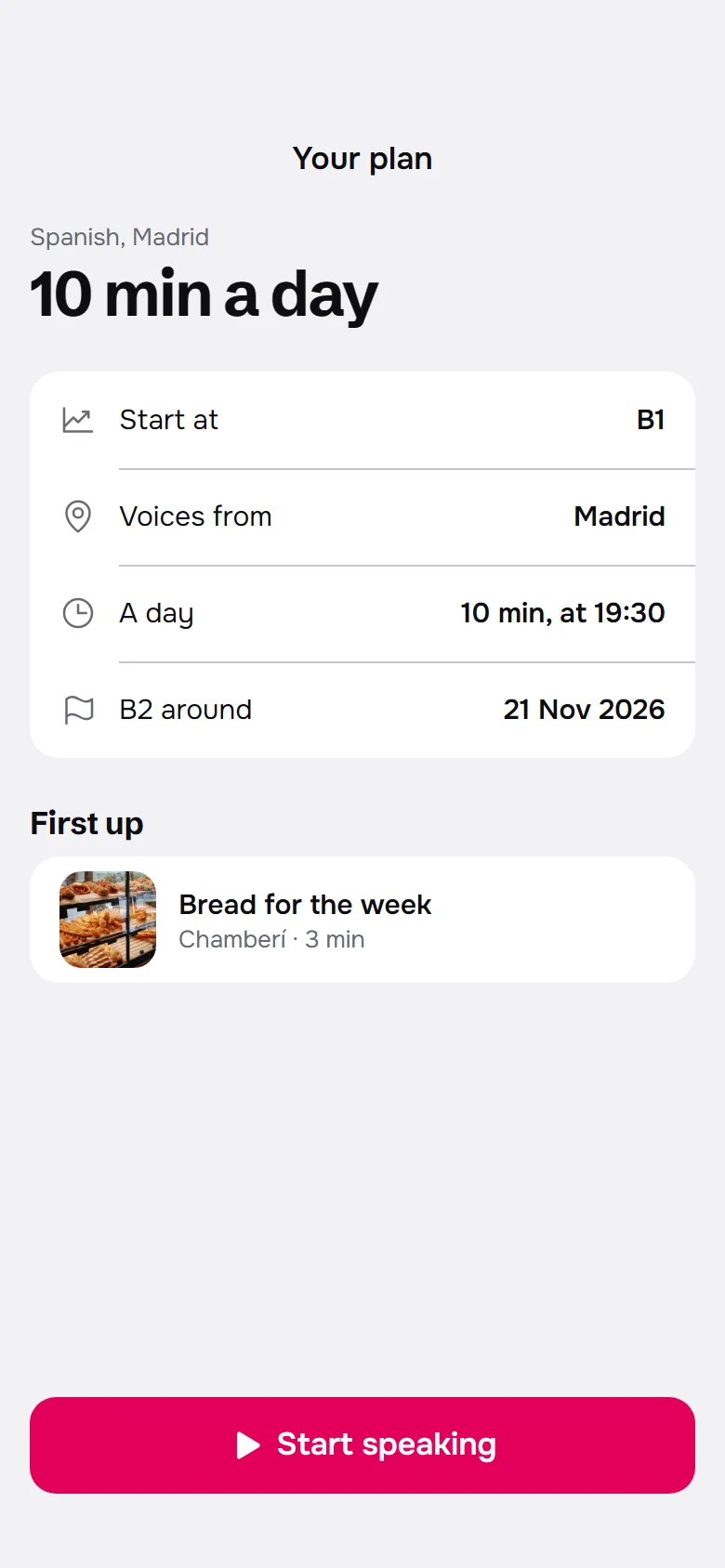Click the 10 min a day heading
725x1568 pixels.
[x=204, y=295]
